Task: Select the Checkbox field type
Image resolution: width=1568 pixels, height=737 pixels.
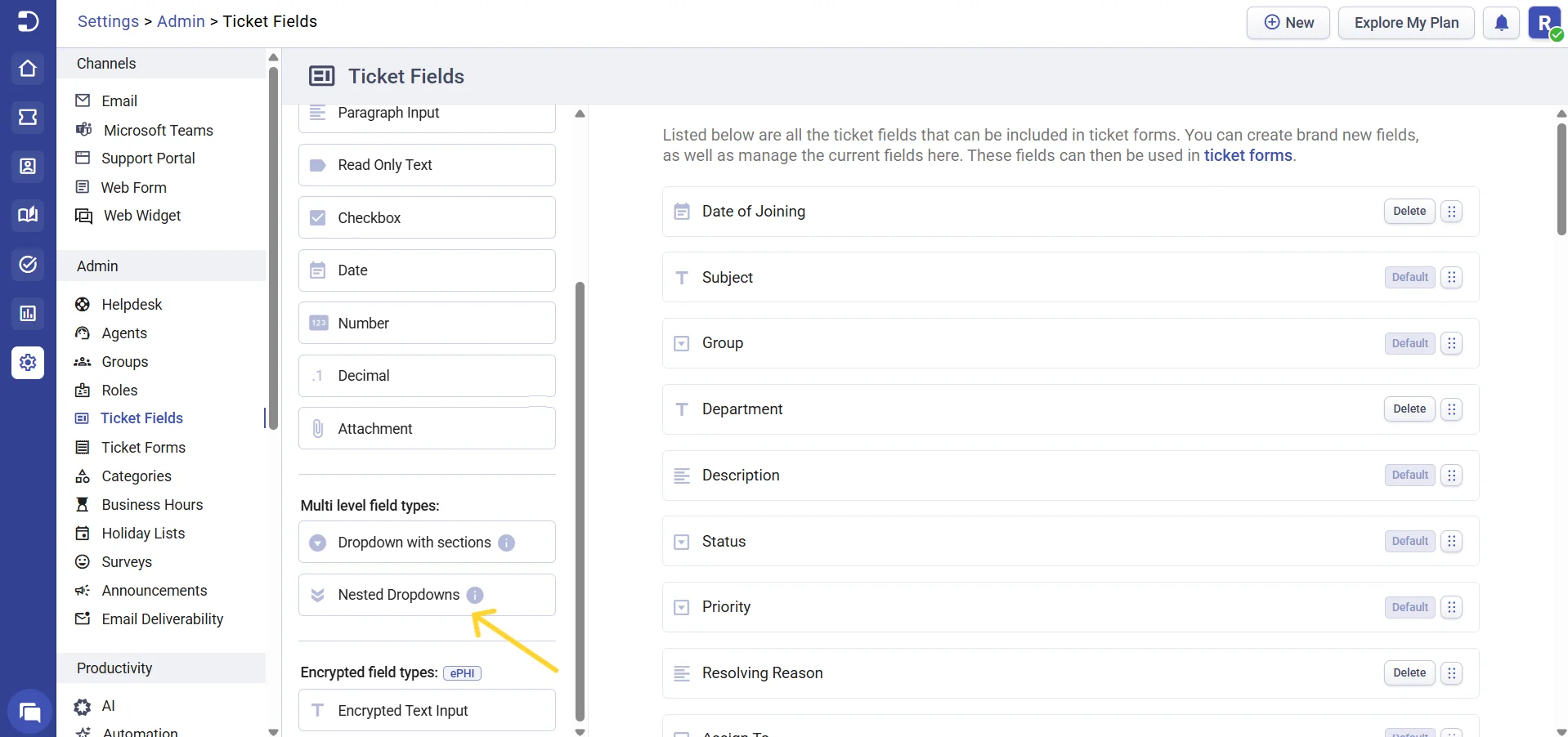Action: click(x=427, y=217)
